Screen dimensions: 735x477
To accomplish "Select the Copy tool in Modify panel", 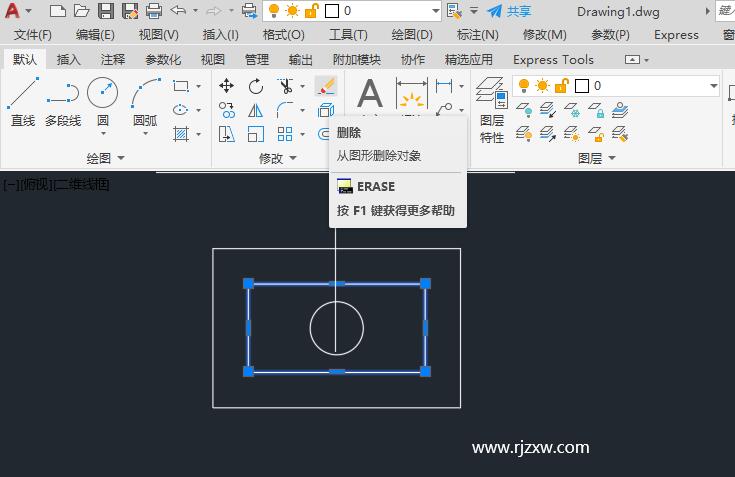I will 227,110.
